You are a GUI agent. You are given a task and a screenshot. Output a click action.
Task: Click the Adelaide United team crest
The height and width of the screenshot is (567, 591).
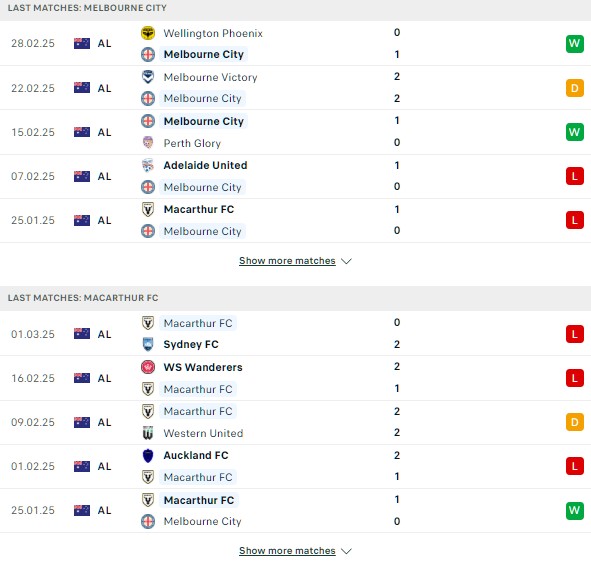tap(148, 165)
